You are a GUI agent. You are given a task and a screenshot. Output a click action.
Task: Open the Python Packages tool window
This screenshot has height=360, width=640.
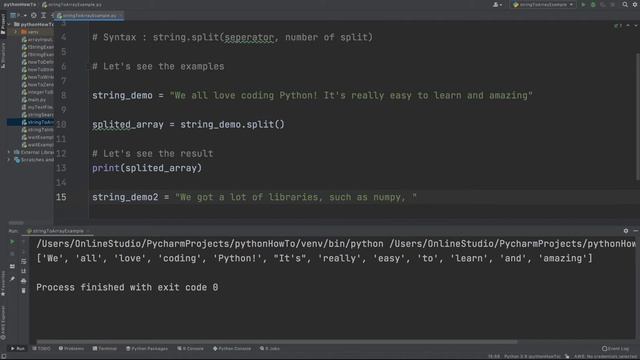(x=147, y=349)
